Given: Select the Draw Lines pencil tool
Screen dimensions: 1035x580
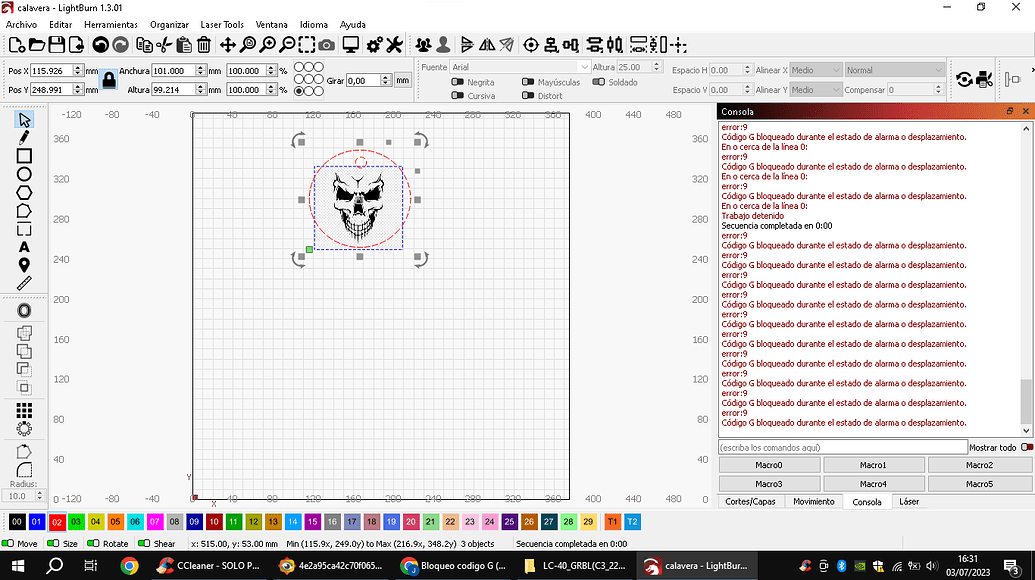Looking at the screenshot, I should (x=24, y=138).
